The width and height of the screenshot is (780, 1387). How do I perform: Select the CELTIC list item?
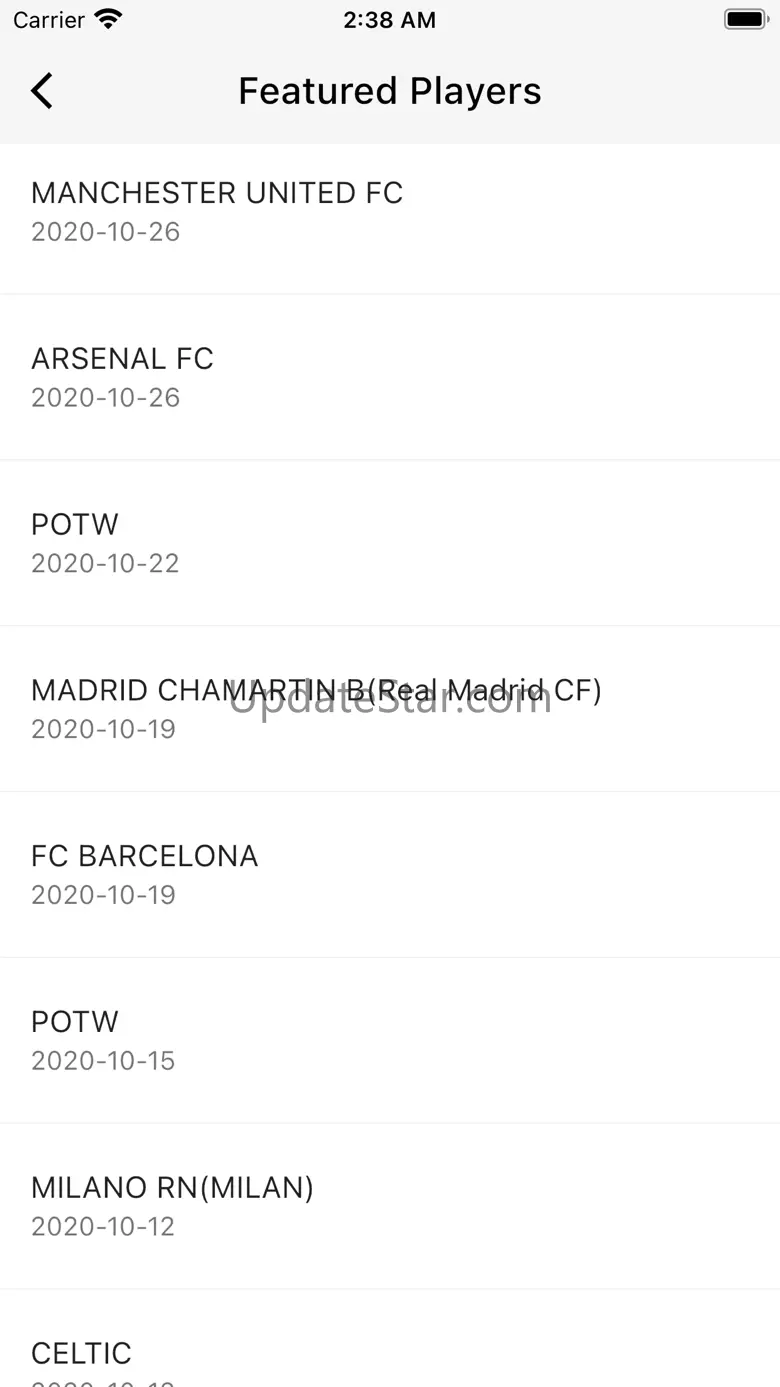(x=81, y=1353)
